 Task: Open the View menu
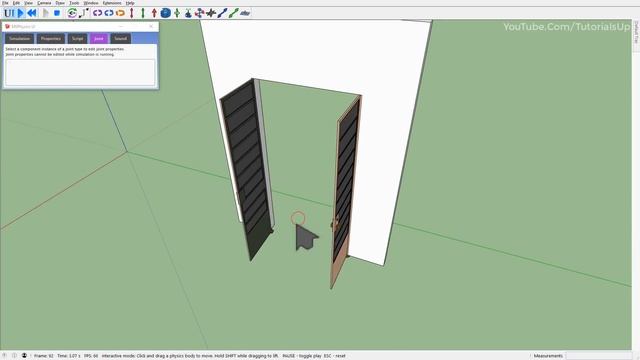point(28,3)
